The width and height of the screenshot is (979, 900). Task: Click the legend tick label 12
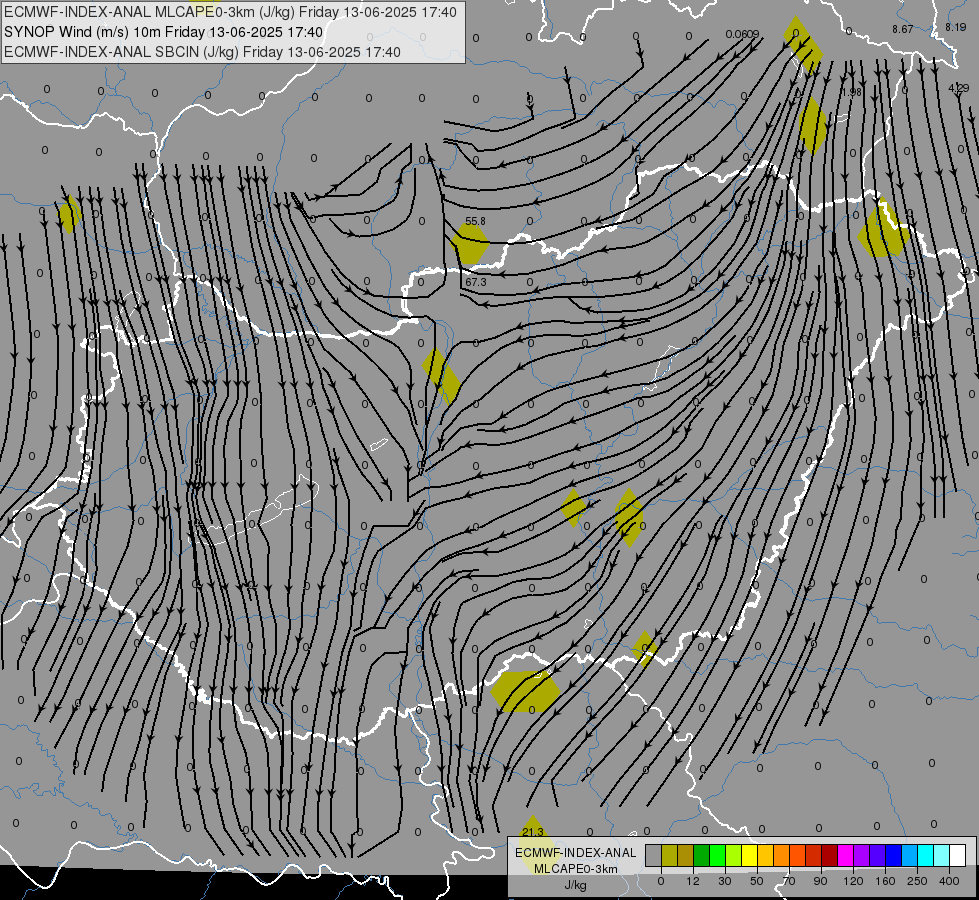tap(693, 881)
